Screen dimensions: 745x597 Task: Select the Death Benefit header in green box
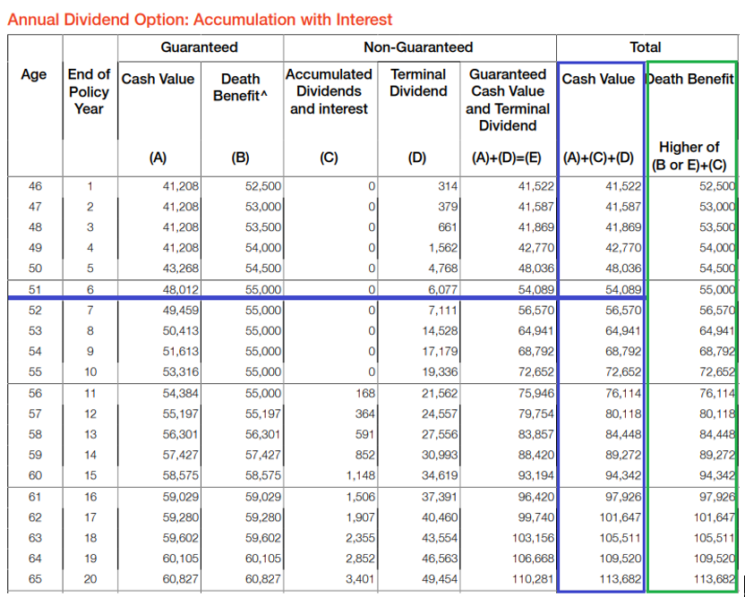[x=691, y=79]
